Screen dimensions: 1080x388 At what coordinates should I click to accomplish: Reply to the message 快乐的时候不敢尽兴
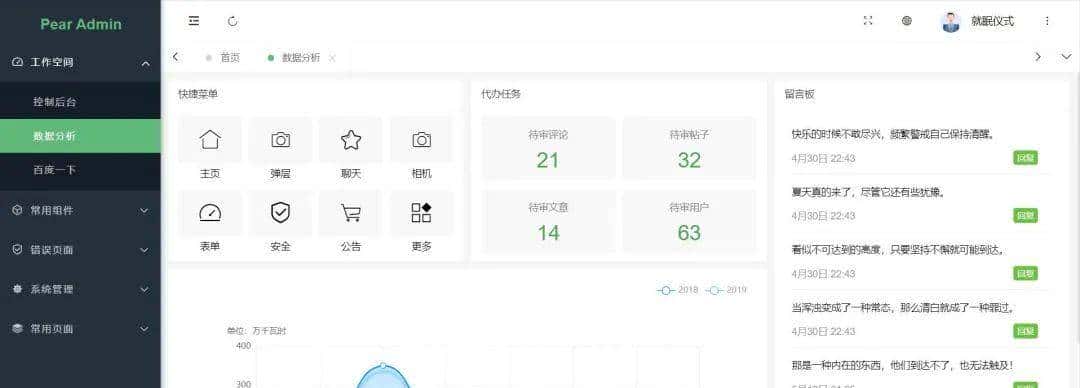pos(1025,159)
